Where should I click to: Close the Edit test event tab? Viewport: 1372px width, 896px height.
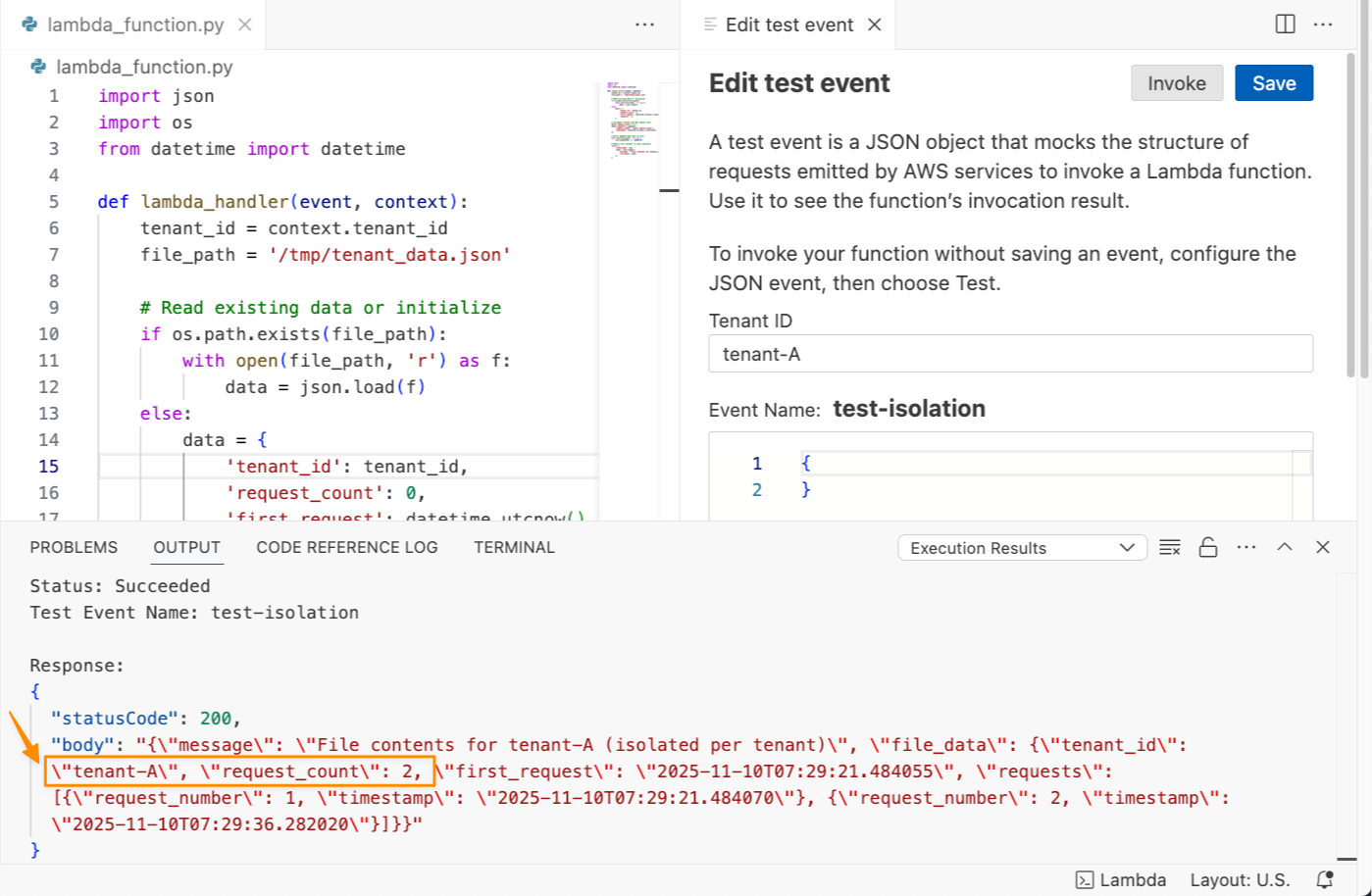click(x=875, y=25)
